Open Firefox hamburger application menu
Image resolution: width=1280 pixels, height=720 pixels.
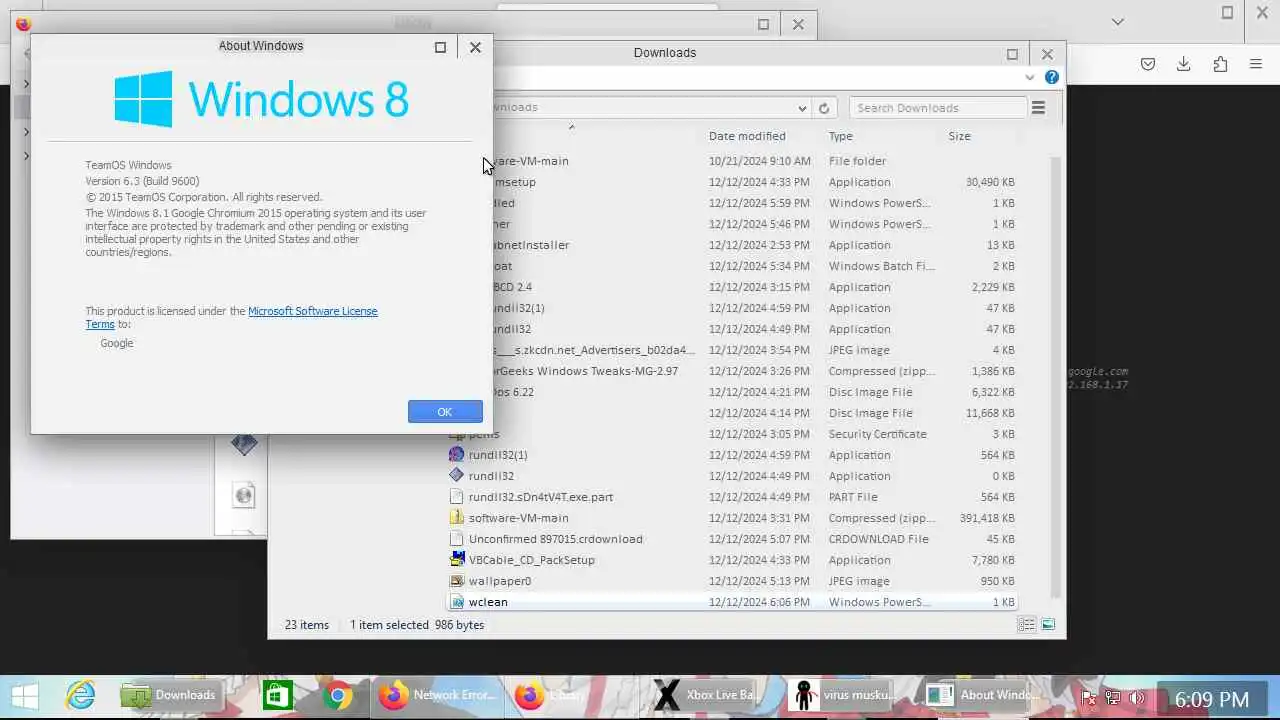1256,64
